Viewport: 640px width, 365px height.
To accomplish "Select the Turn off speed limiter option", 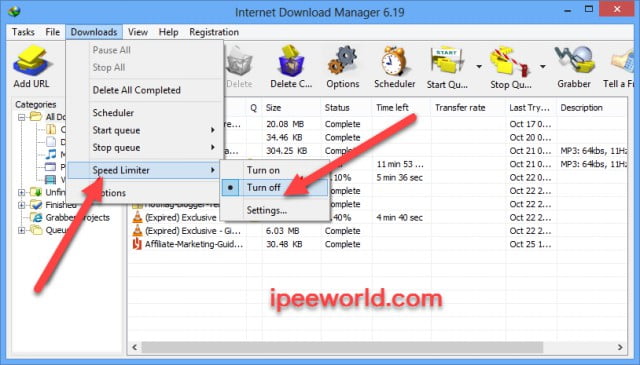I will (275, 187).
